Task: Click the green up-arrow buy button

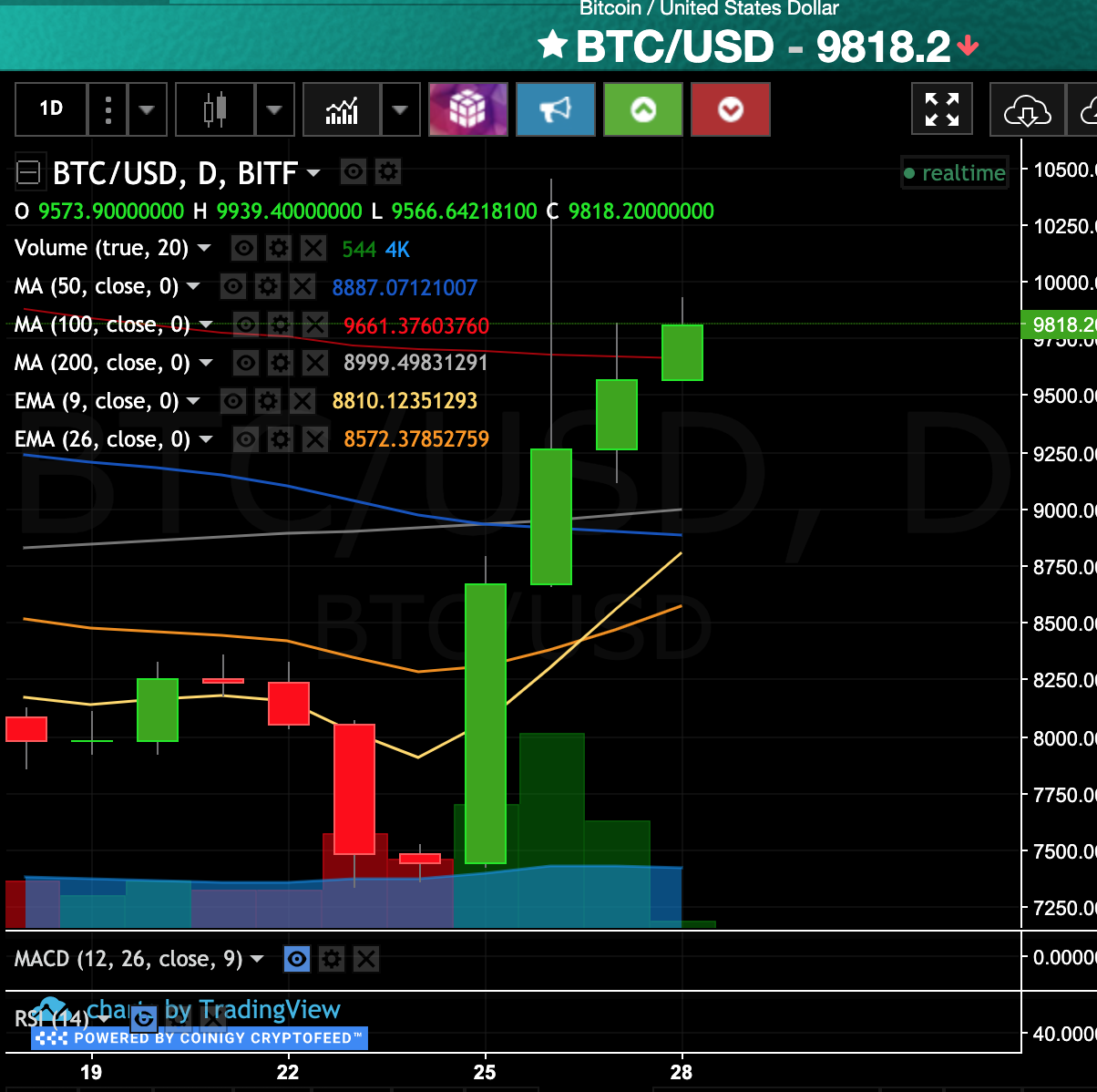Action: [643, 109]
